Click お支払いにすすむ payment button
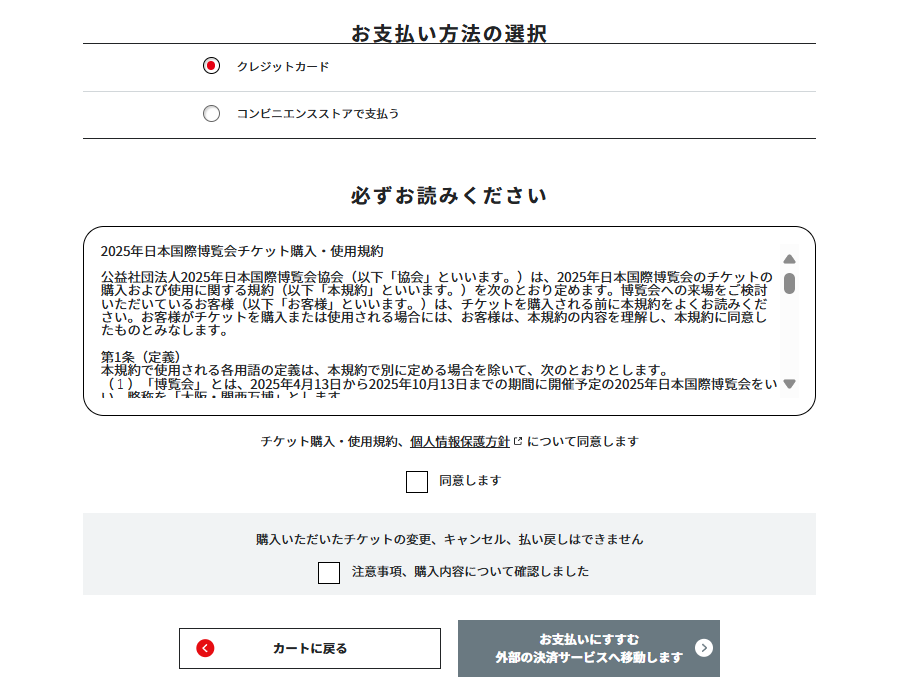This screenshot has width=920, height=697. [x=588, y=648]
